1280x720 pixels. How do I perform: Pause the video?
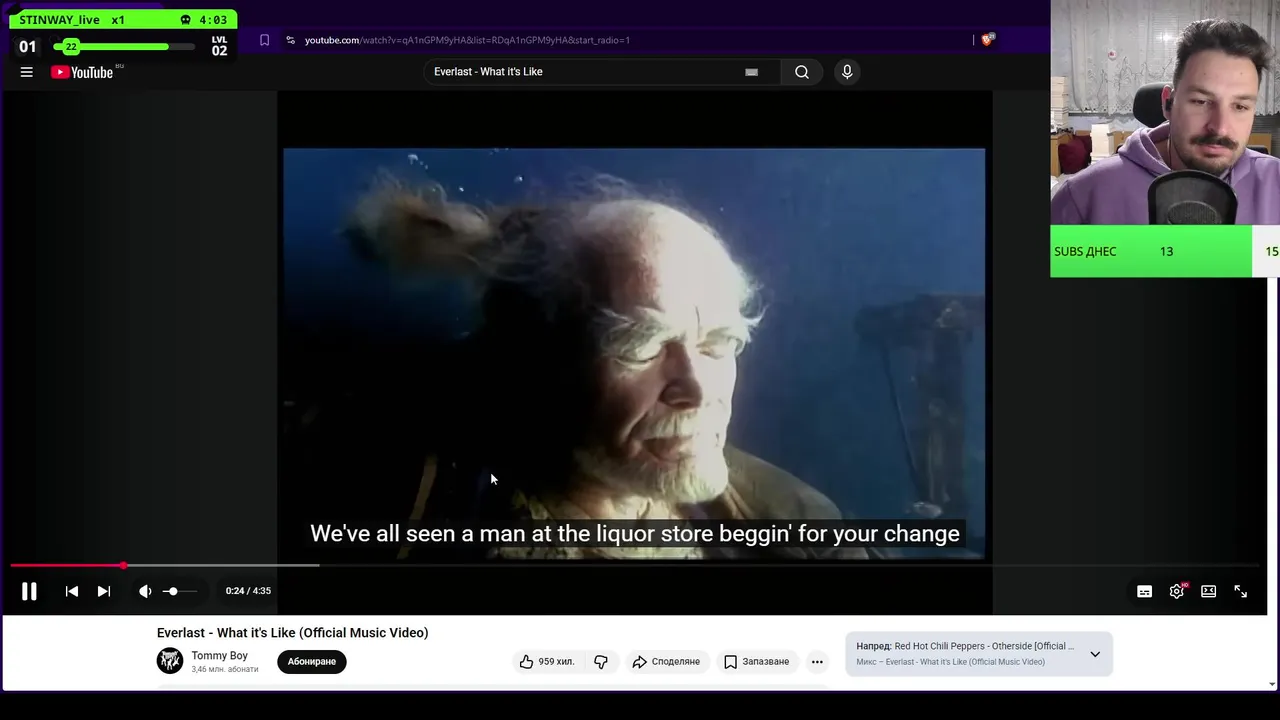[x=29, y=591]
